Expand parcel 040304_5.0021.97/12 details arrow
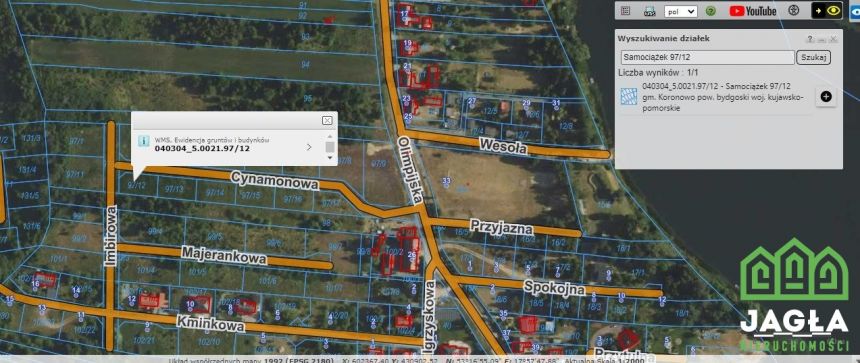This screenshot has height=363, width=860. pos(309,147)
